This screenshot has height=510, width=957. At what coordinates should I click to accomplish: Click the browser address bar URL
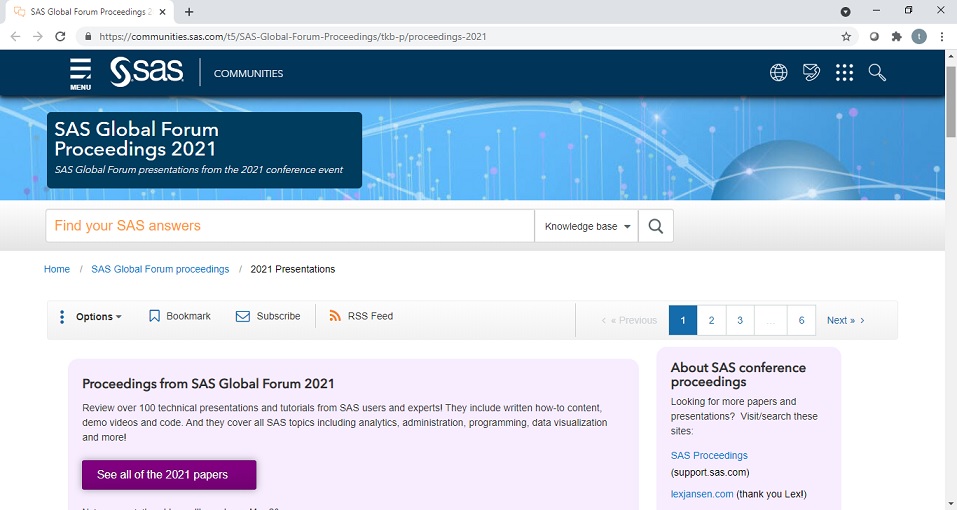click(293, 37)
